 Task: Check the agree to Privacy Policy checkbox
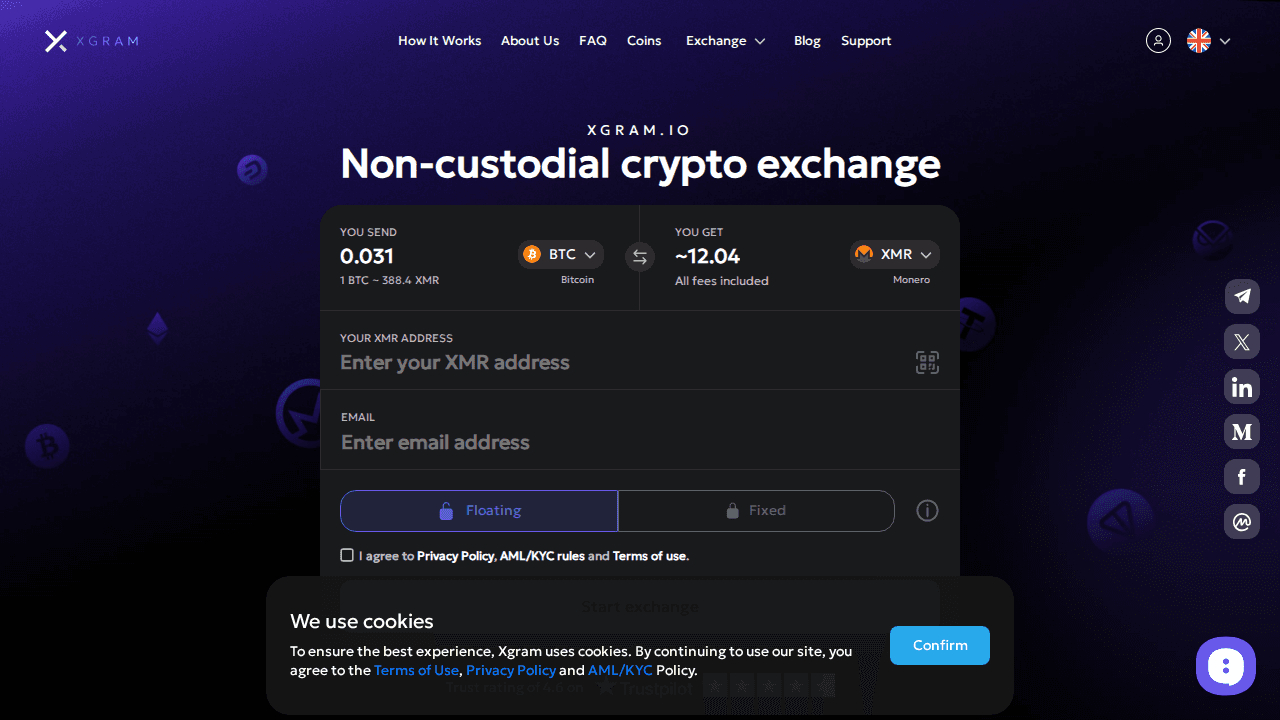point(347,555)
